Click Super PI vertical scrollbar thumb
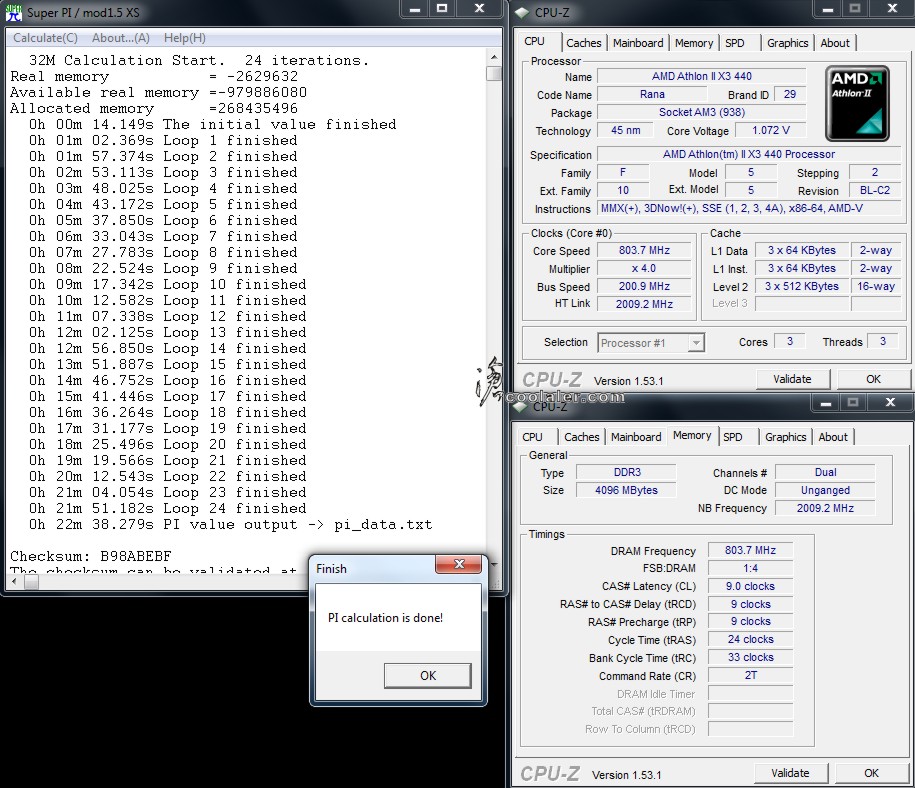915x788 pixels. click(x=494, y=74)
